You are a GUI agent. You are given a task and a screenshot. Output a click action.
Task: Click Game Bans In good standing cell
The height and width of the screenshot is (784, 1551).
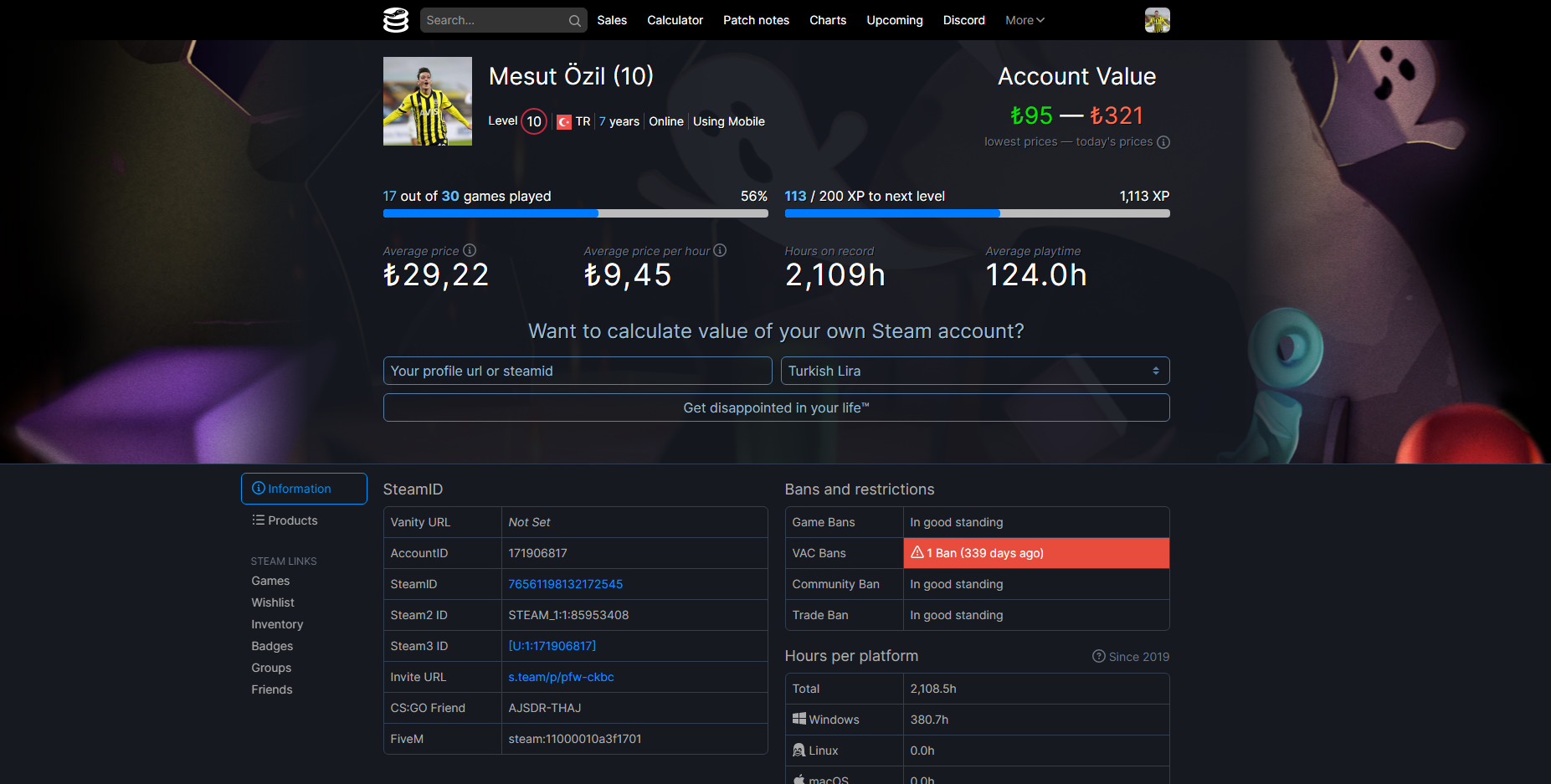(1036, 522)
